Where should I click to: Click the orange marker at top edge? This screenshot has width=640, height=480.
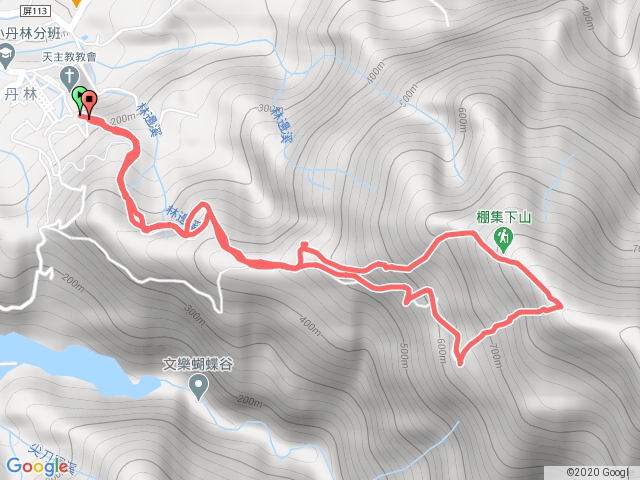76,3
